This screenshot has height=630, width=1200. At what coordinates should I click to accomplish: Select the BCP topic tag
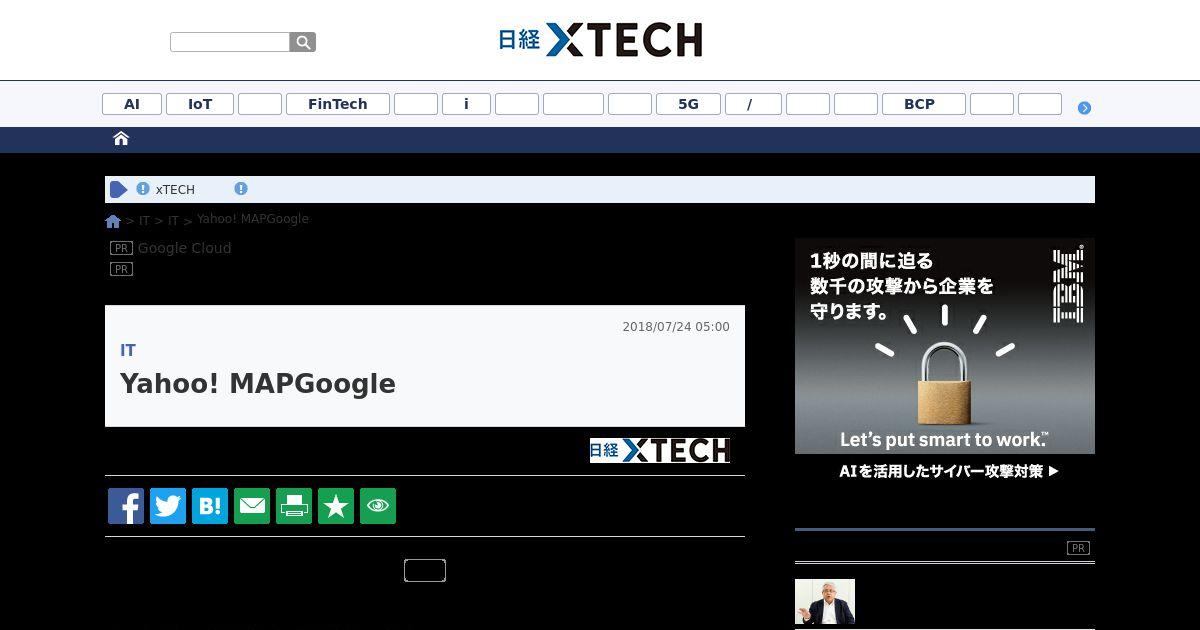click(x=924, y=104)
